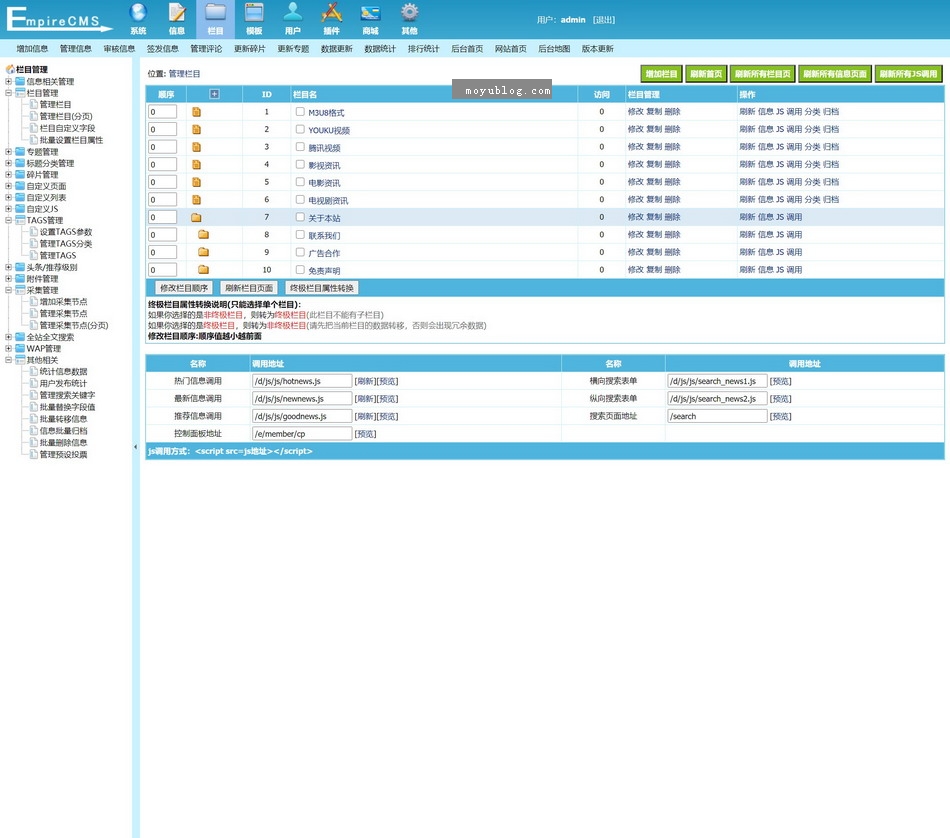Click the folder icon in 广告合作 row
This screenshot has width=950, height=838.
click(204, 252)
